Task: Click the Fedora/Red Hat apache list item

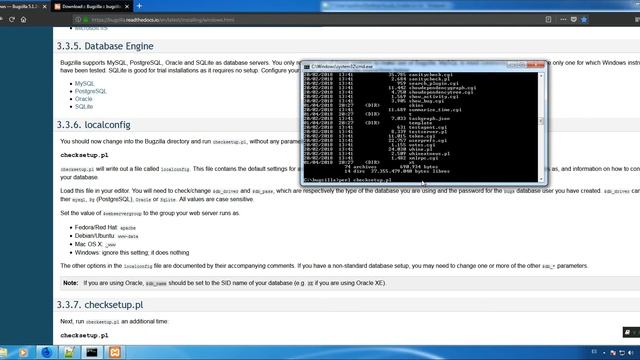Action: [x=105, y=227]
